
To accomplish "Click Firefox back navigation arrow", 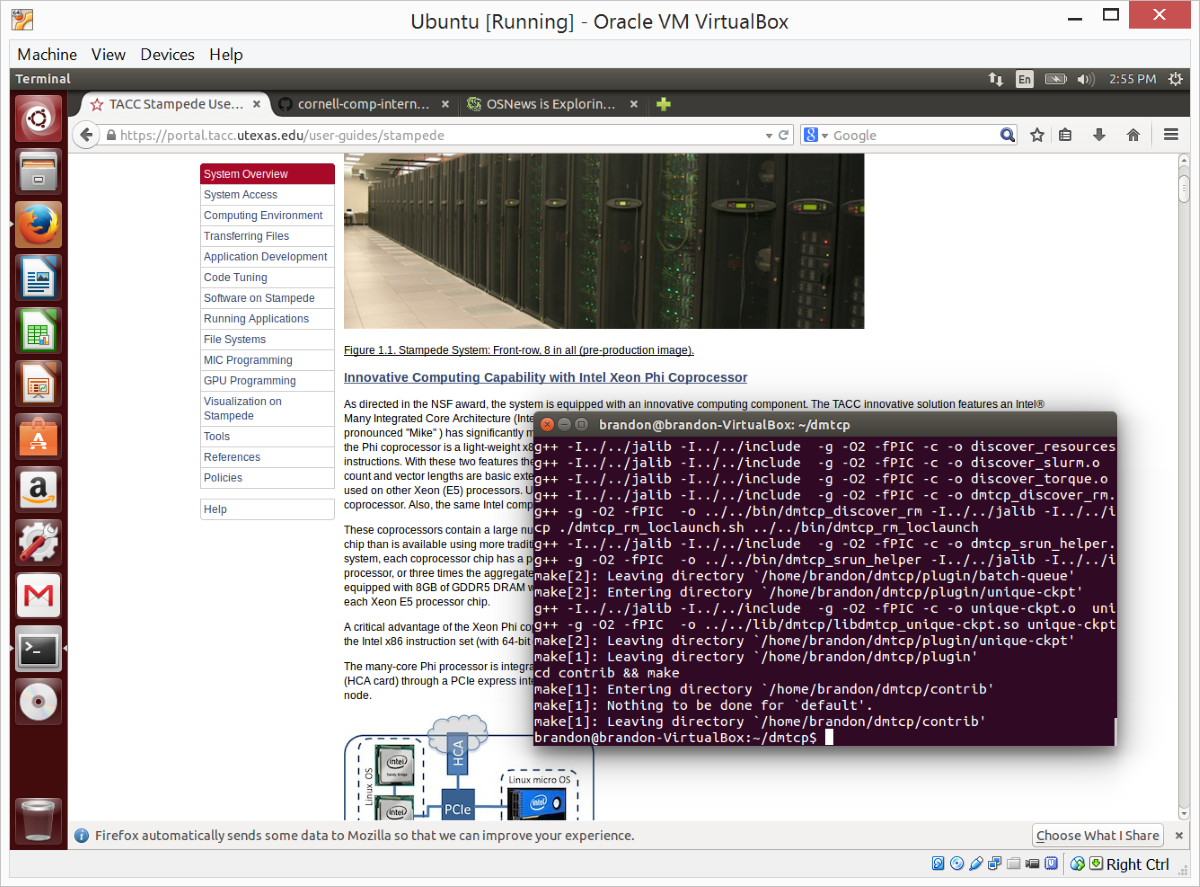I will (87, 135).
